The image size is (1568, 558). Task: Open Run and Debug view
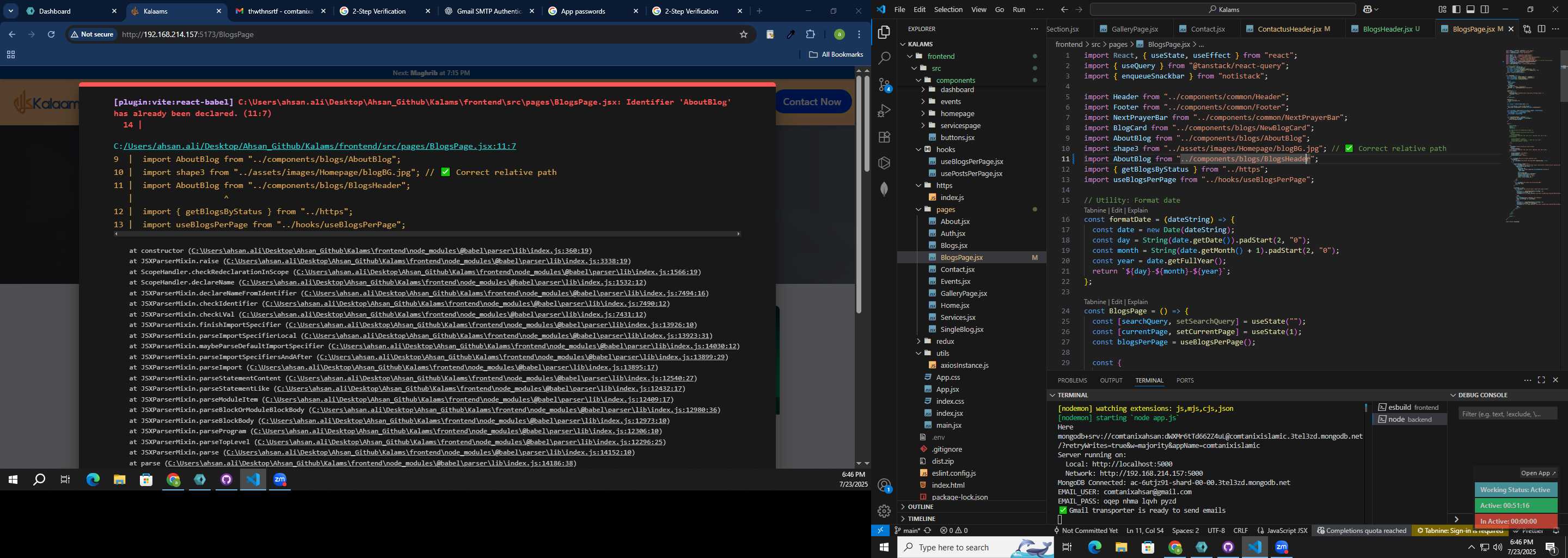click(884, 111)
